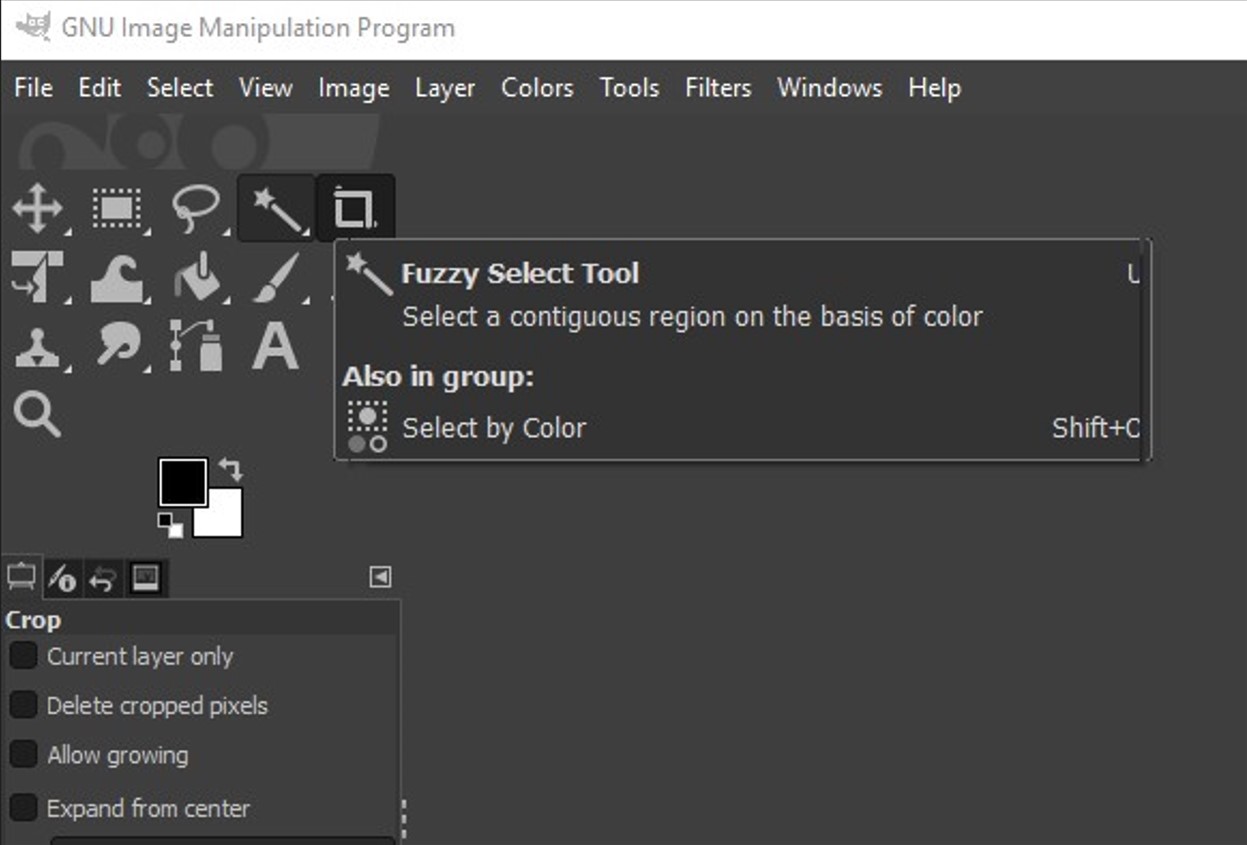Open the white background color swatch
The image size is (1247, 845).
click(225, 518)
